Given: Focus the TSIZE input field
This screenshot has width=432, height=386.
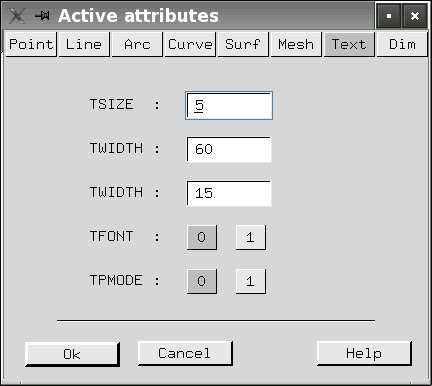Looking at the screenshot, I should point(229,105).
